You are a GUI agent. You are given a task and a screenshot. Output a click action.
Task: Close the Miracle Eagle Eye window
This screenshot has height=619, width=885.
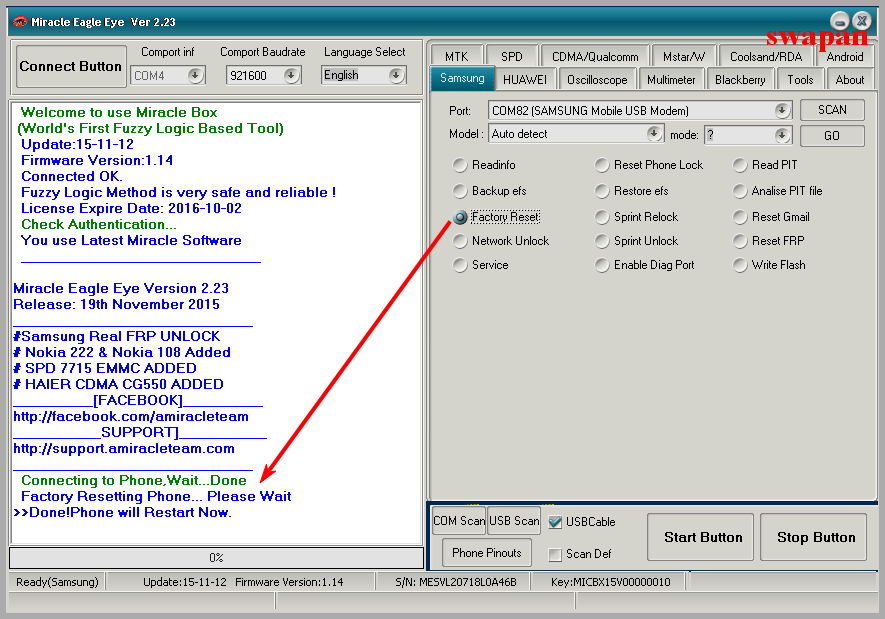click(862, 21)
